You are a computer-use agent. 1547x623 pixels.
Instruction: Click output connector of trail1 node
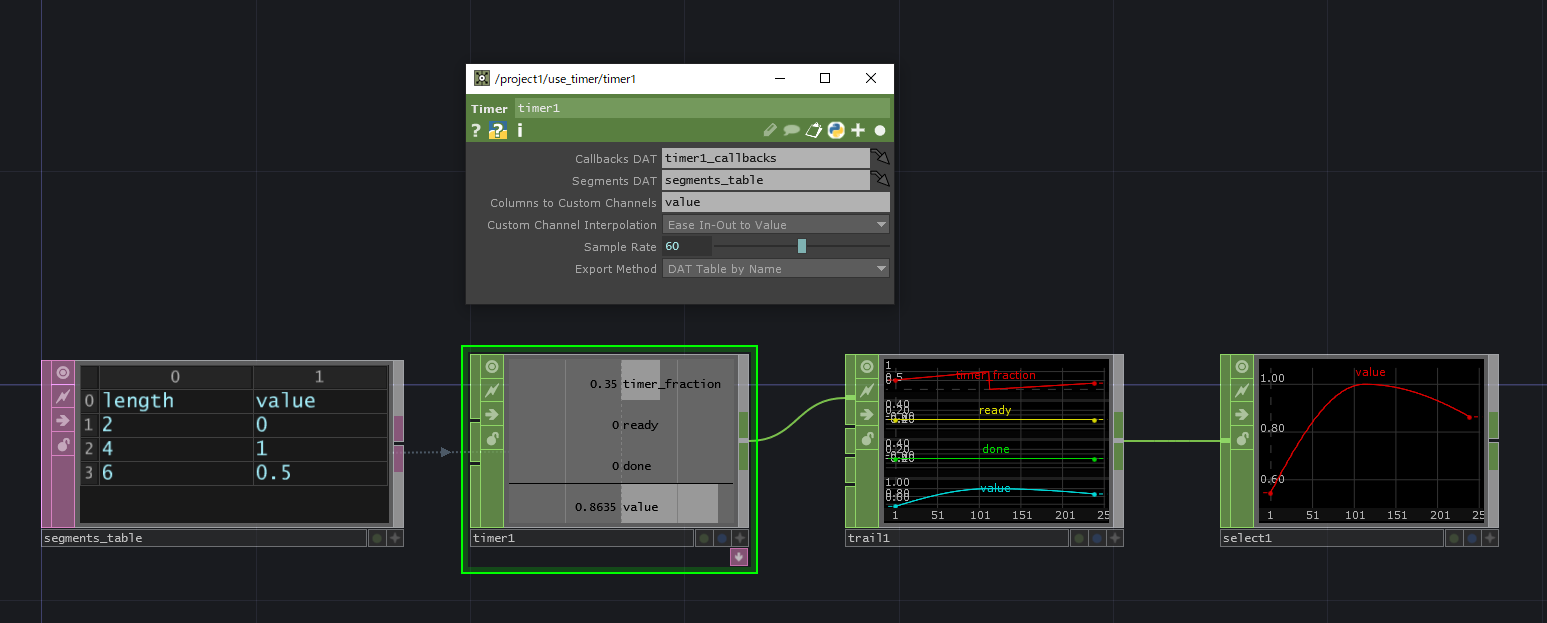(x=1119, y=441)
